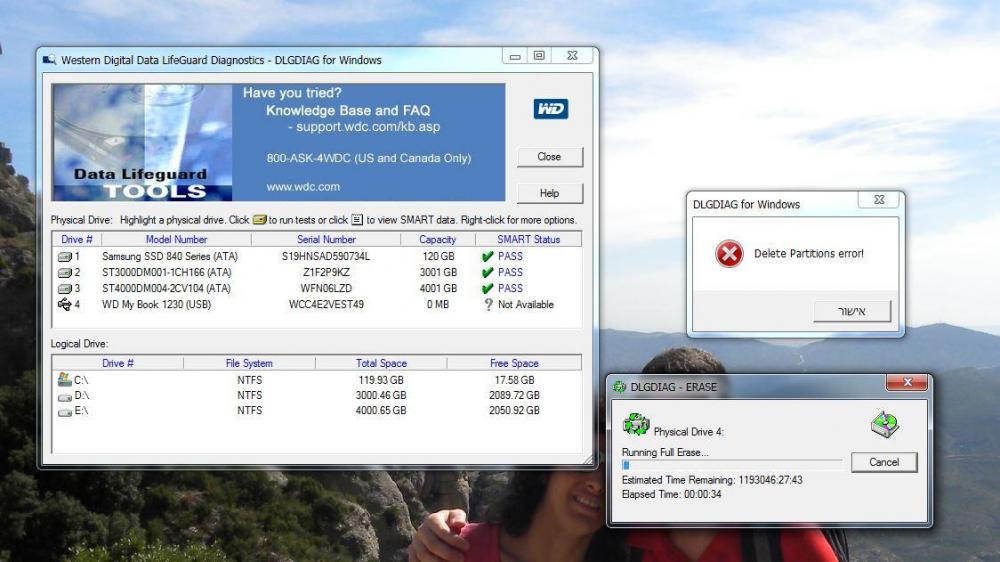Click serial number S19HNSAD590734L
Image resolution: width=1000 pixels, height=562 pixels.
tap(326, 256)
